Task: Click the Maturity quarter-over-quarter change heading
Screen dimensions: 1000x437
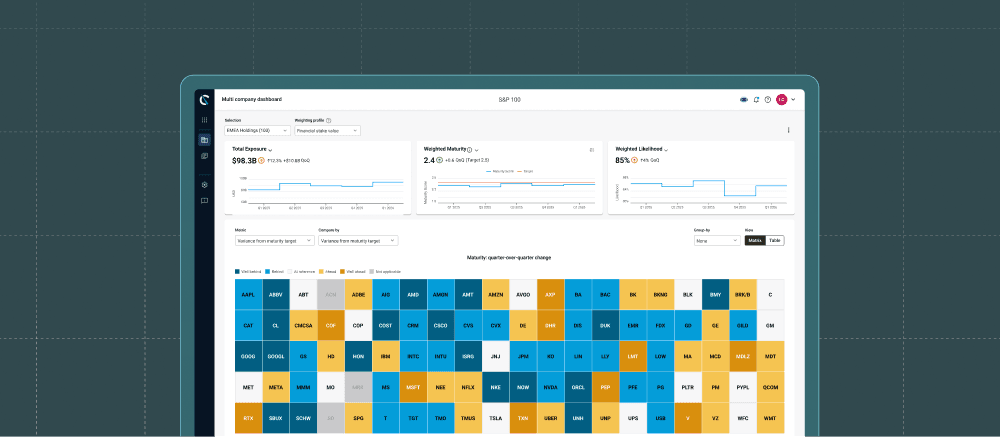Action: point(509,258)
